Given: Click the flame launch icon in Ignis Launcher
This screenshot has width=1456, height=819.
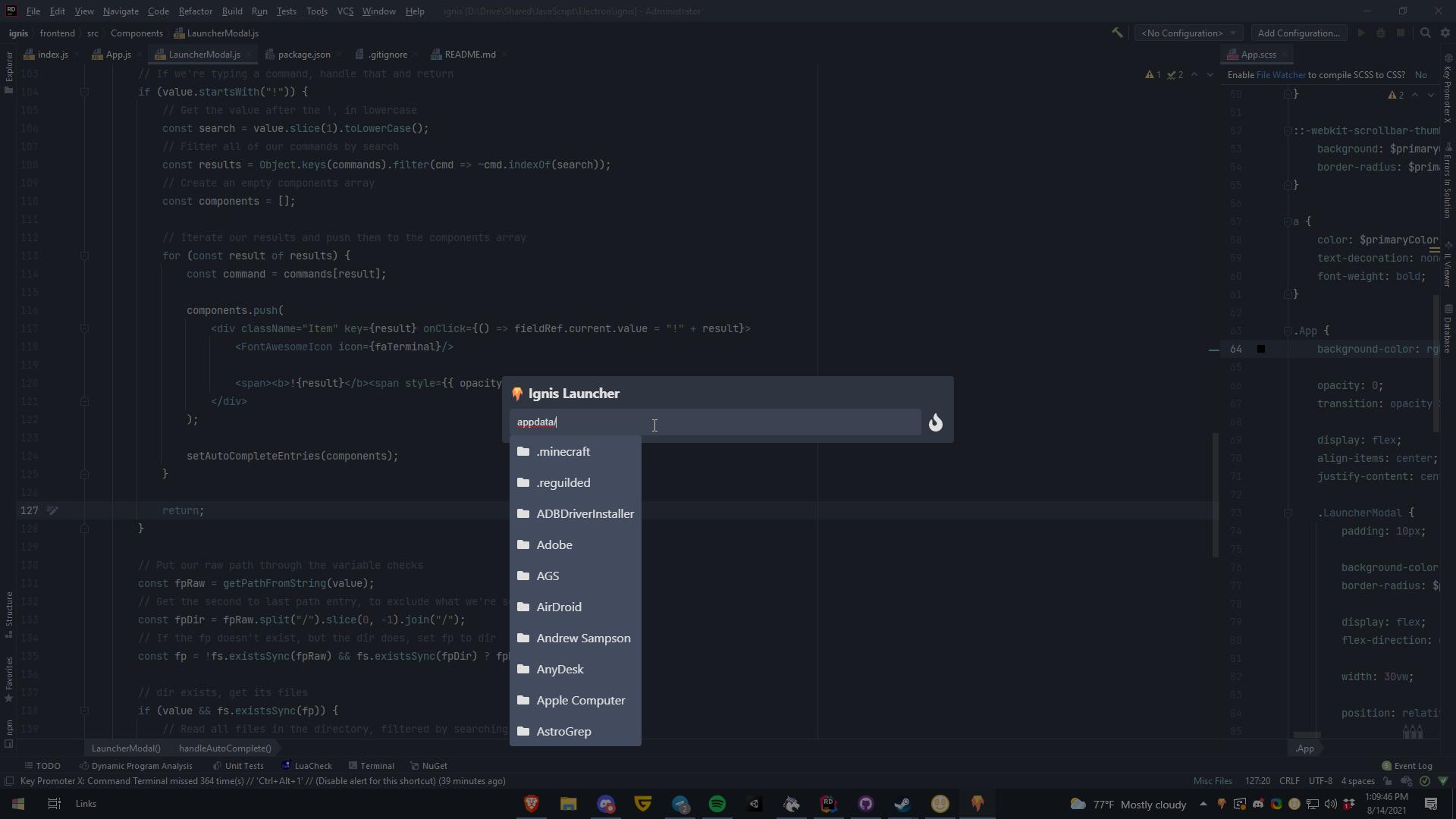Looking at the screenshot, I should pos(936,422).
